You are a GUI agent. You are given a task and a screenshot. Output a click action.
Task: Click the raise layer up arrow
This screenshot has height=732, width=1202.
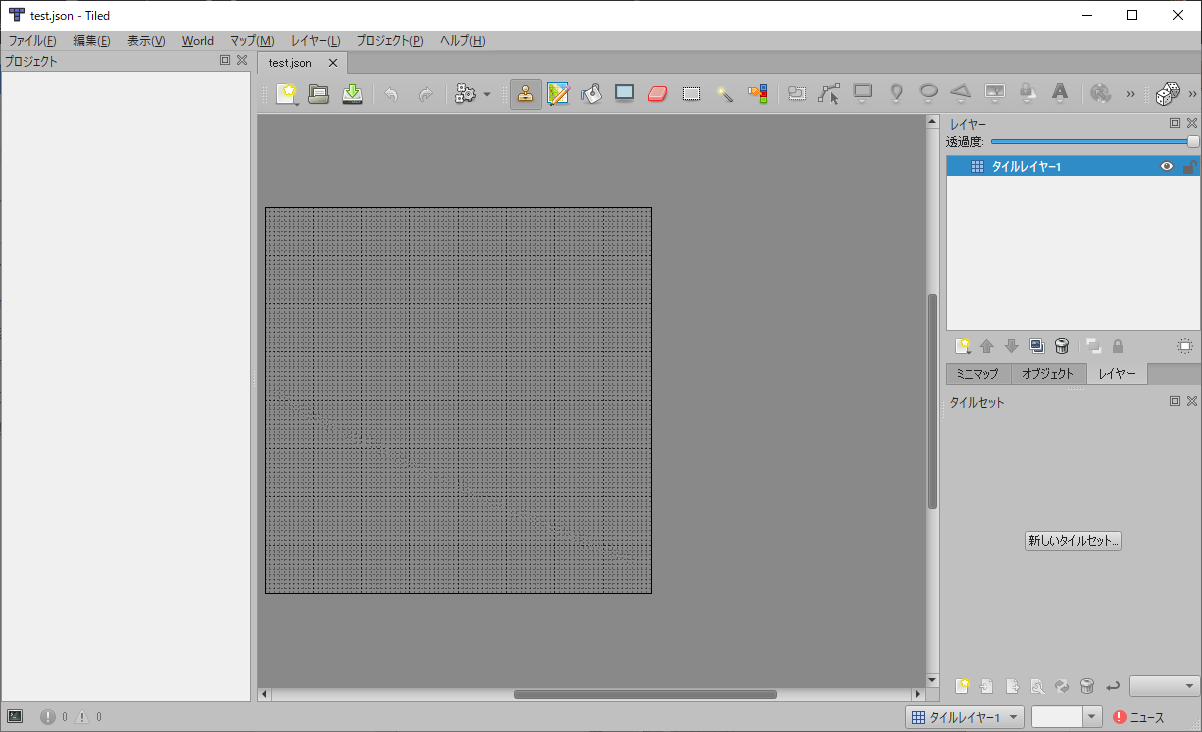click(x=987, y=346)
